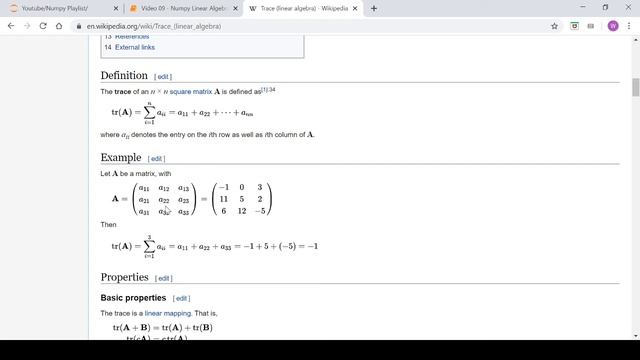Screen dimensions: 640x360
Task: Edit the Definition section
Action: [x=163, y=77]
